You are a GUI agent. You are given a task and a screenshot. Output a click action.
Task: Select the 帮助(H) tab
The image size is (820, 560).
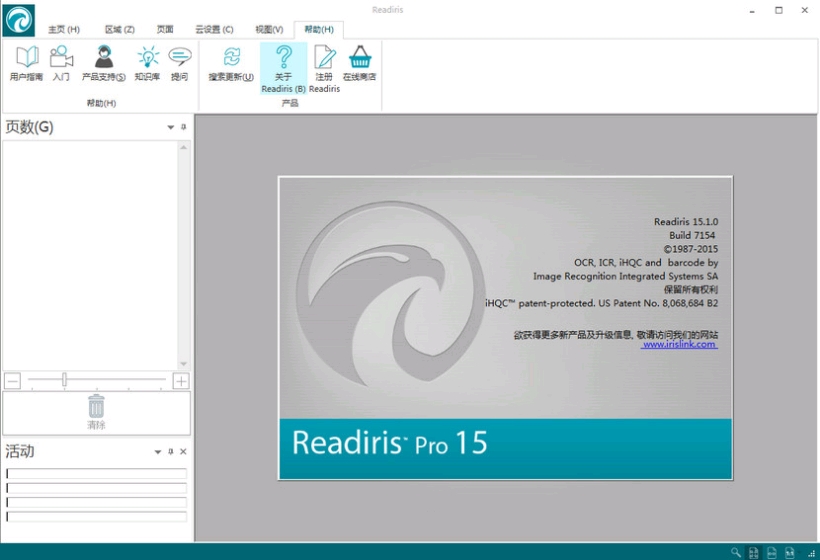click(319, 29)
